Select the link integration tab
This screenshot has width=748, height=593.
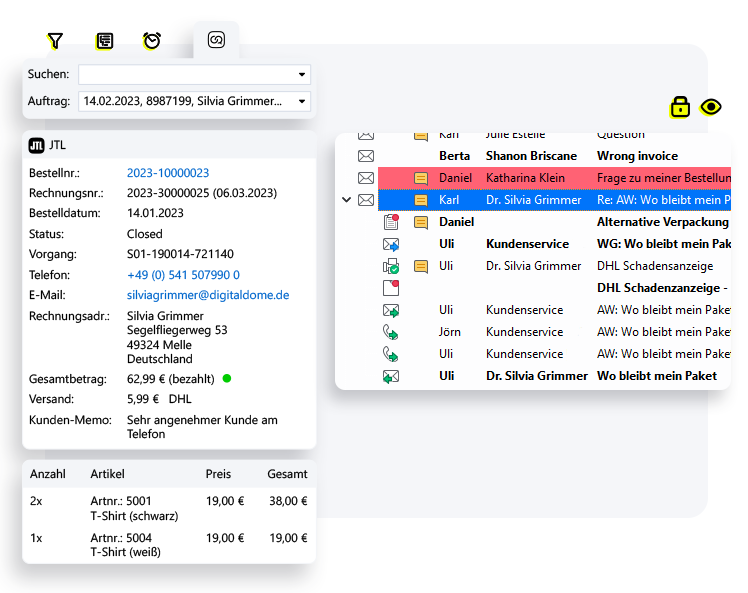[216, 40]
